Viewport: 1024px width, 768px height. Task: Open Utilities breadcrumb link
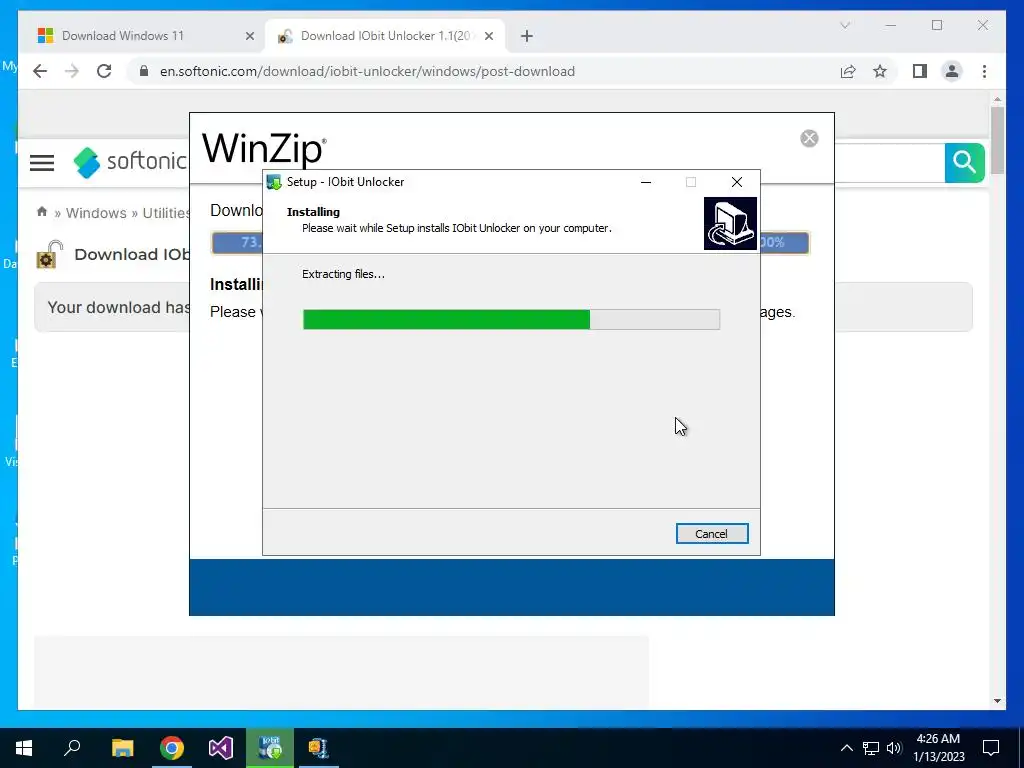(x=166, y=213)
